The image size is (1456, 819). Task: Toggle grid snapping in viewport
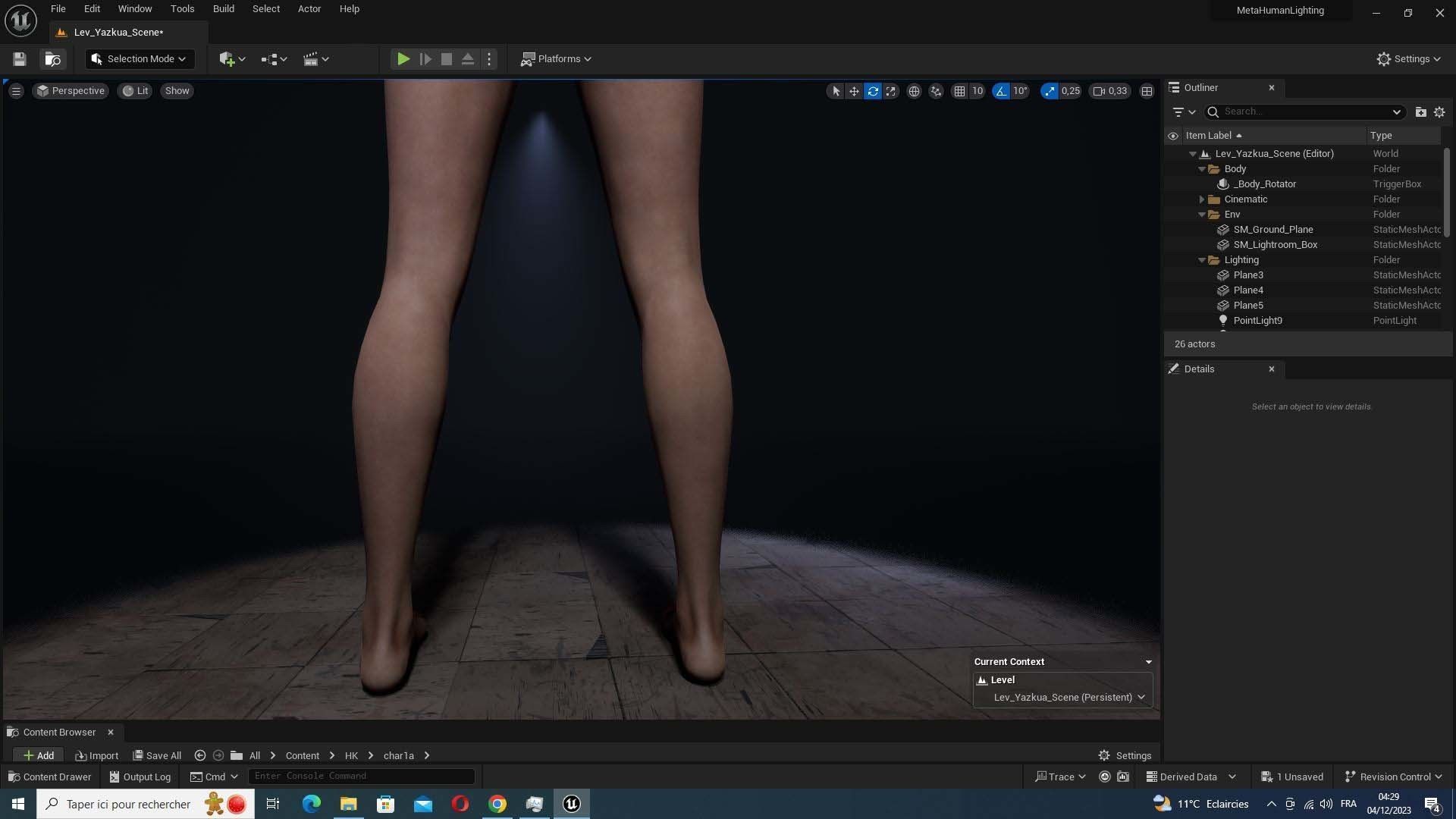959,91
